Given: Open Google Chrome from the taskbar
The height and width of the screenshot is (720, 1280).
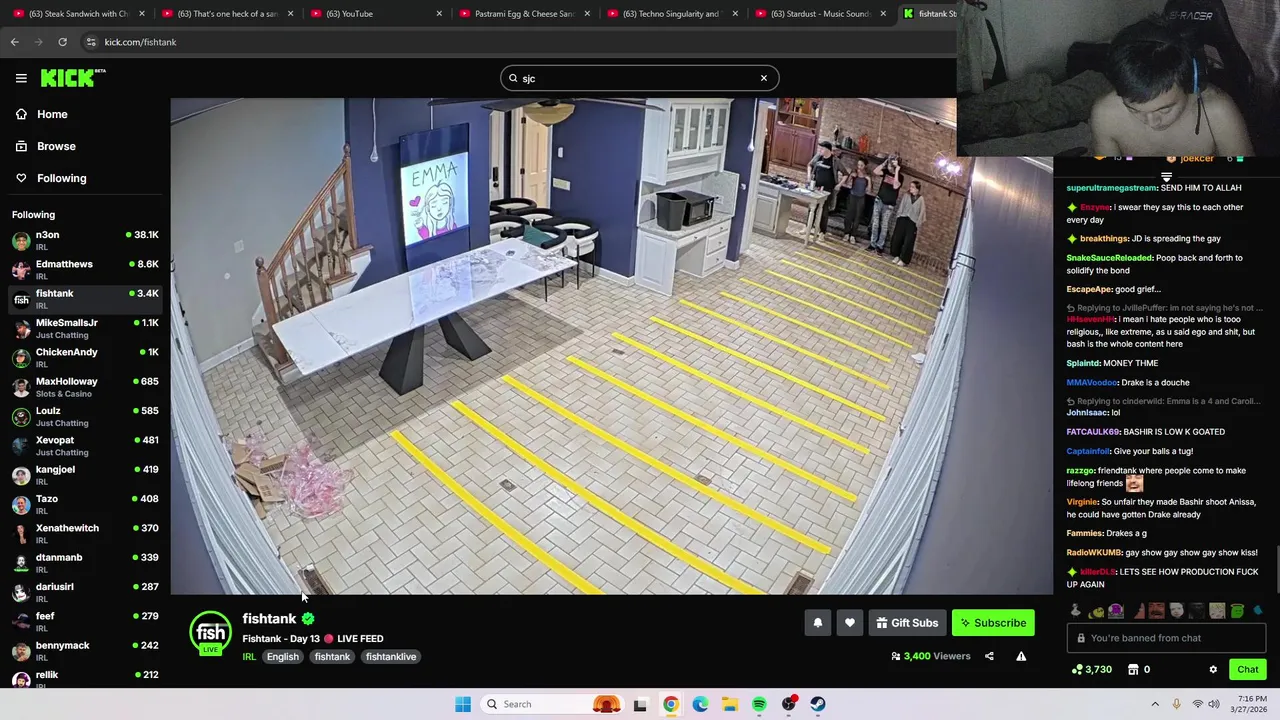Looking at the screenshot, I should [x=670, y=704].
